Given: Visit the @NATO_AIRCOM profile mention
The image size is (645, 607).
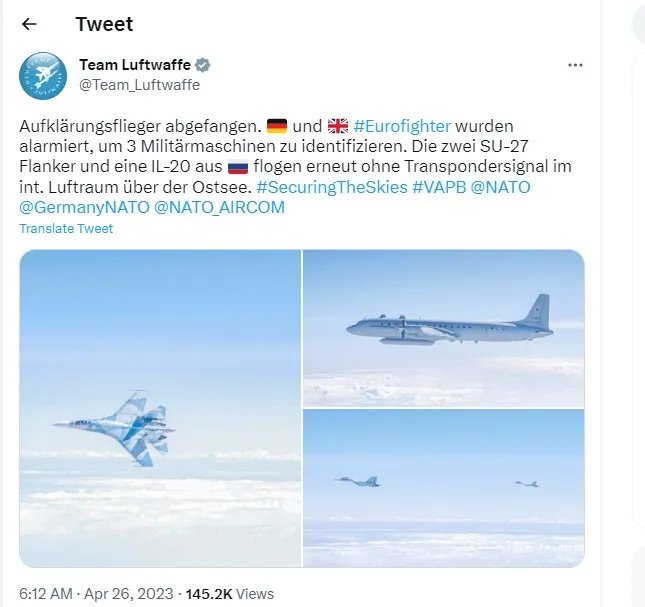Looking at the screenshot, I should click(220, 207).
